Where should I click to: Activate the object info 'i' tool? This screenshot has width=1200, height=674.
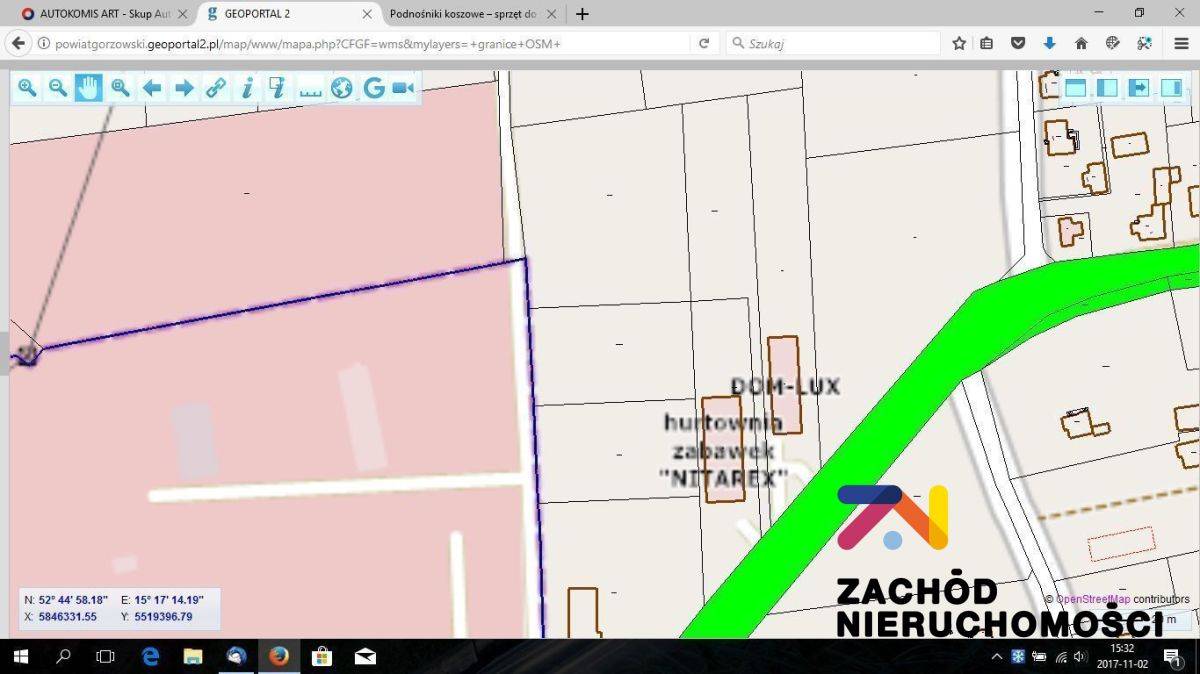pyautogui.click(x=247, y=88)
